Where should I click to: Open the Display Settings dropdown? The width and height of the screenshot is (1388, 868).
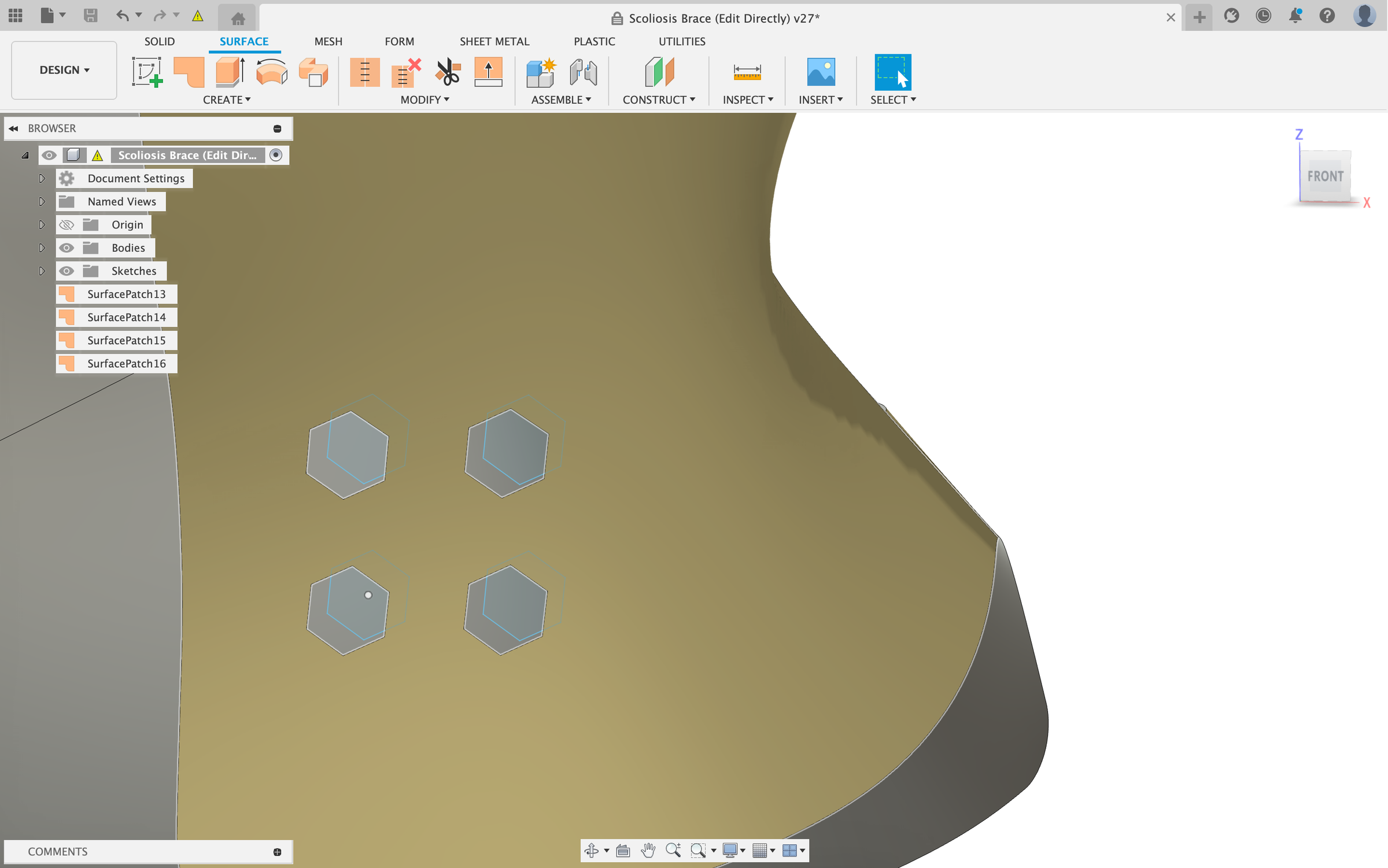(733, 851)
